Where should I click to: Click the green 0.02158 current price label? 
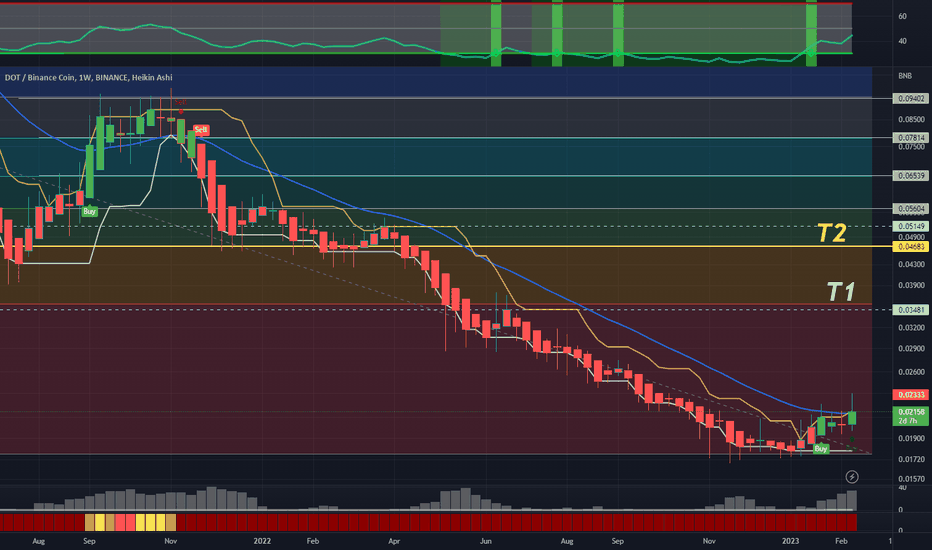[x=911, y=416]
